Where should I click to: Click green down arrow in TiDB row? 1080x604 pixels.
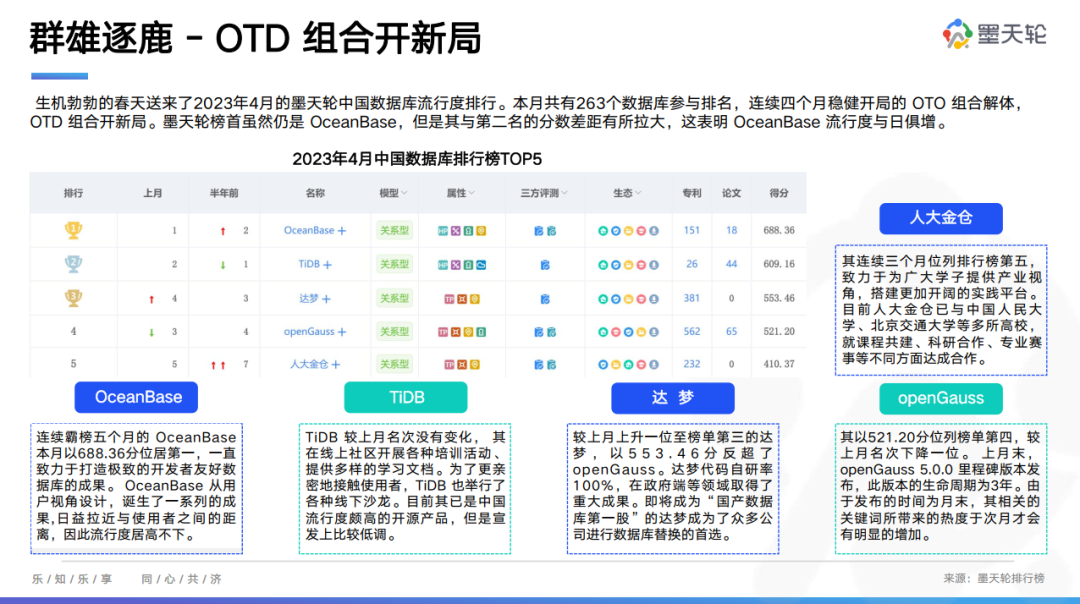tap(222, 265)
